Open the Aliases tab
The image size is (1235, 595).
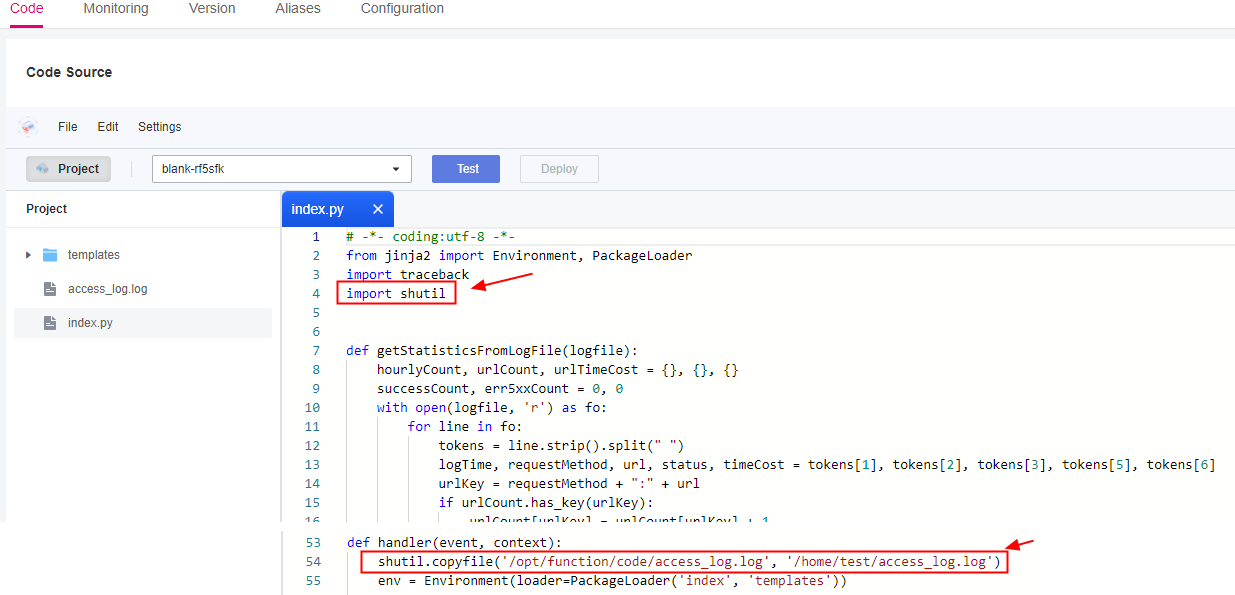click(x=298, y=9)
